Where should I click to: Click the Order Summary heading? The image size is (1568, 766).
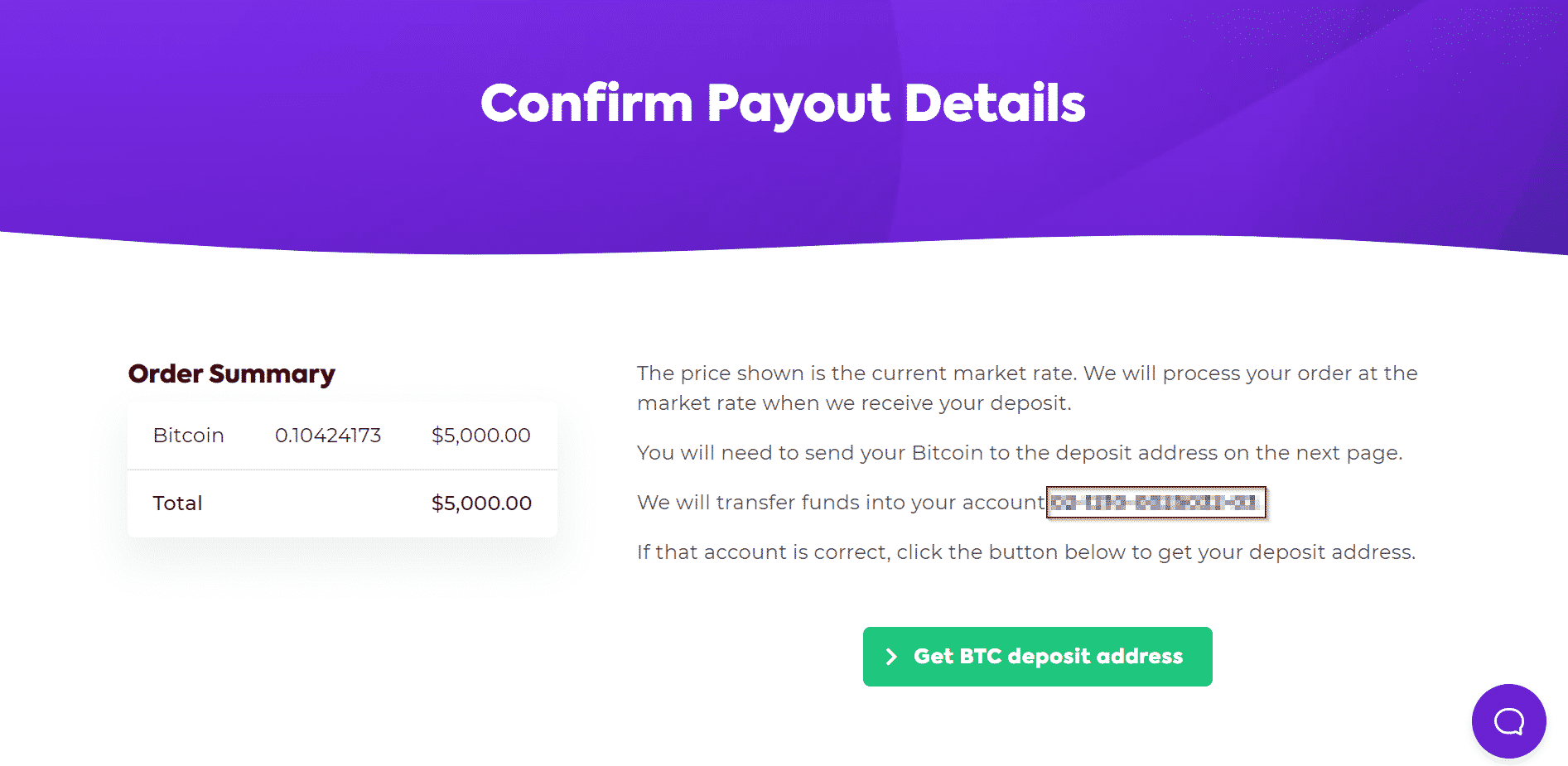point(232,374)
